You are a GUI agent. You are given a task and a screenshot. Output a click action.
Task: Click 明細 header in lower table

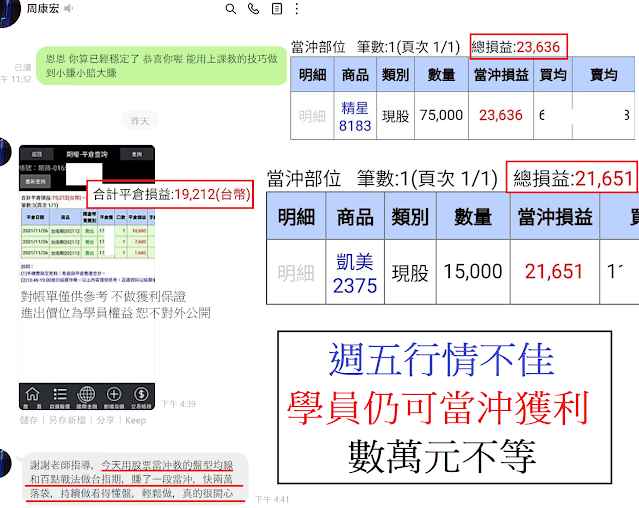(296, 216)
